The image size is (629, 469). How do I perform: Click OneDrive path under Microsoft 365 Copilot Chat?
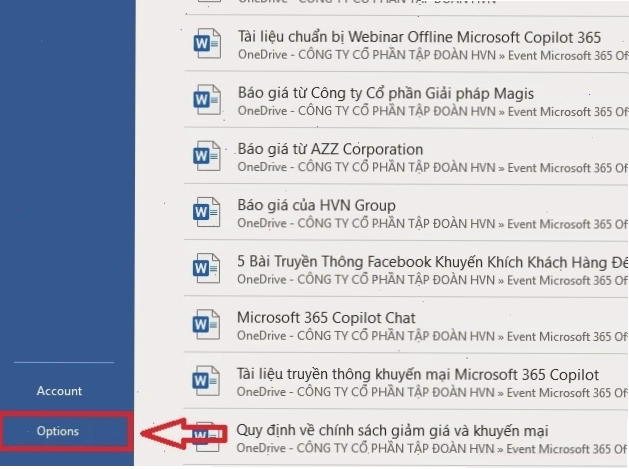click(x=432, y=336)
